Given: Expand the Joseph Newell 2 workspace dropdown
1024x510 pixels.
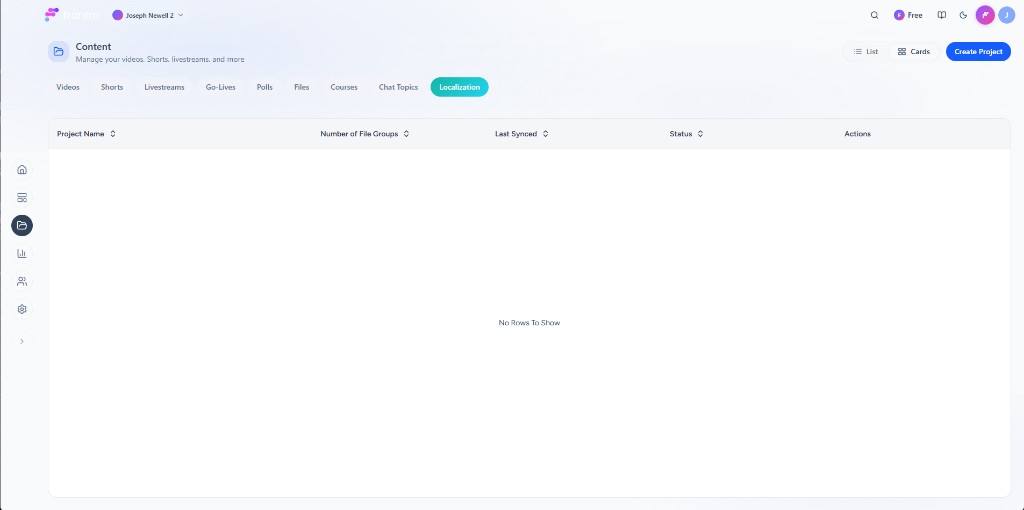Looking at the screenshot, I should 148,15.
